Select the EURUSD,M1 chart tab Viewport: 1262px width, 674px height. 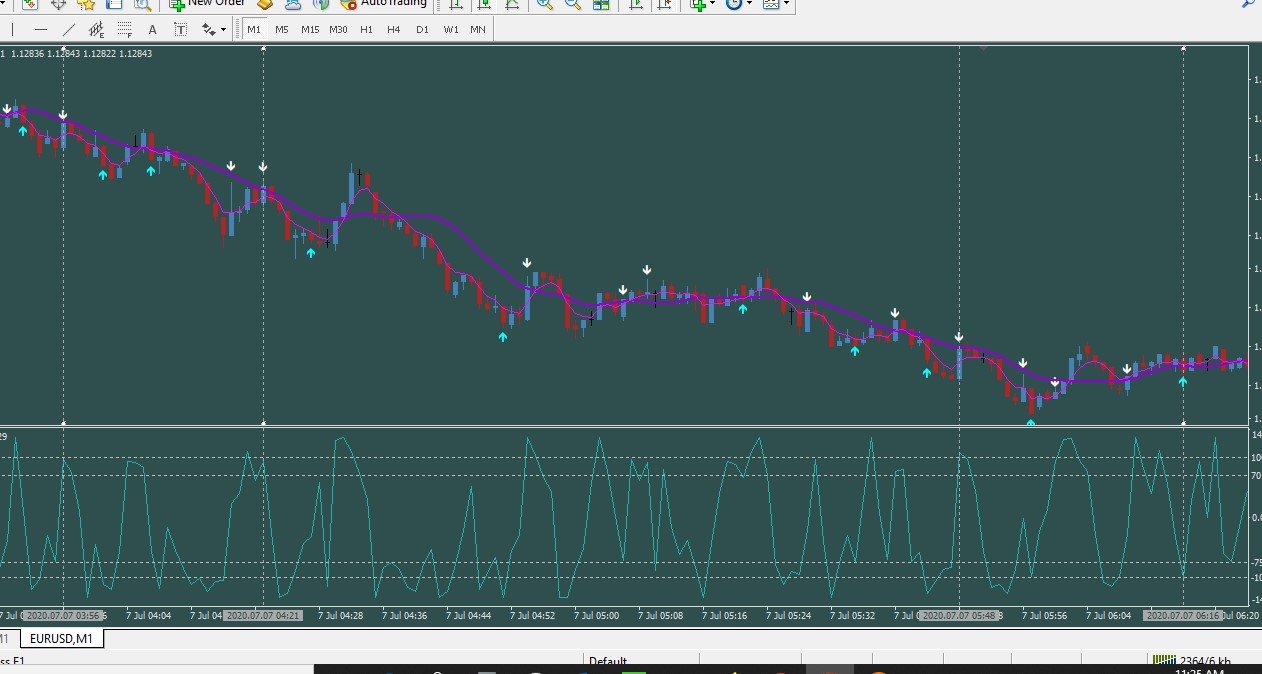(61, 639)
